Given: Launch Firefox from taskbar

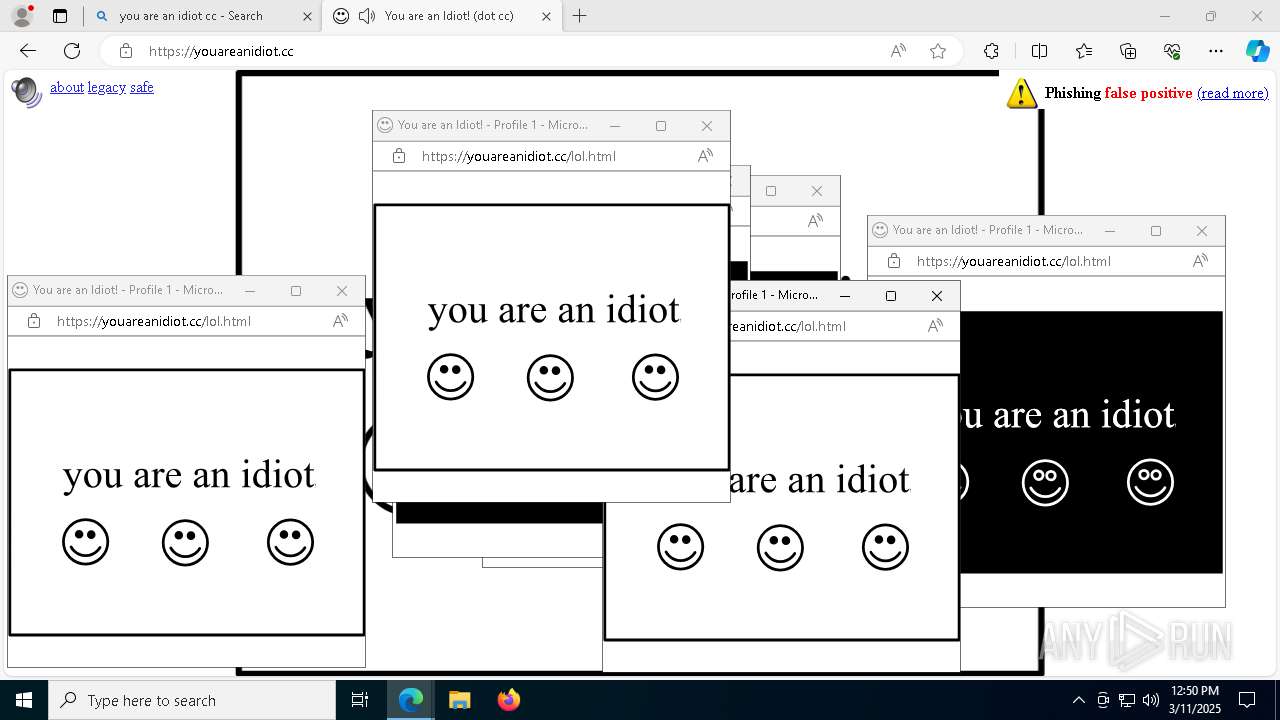Looking at the screenshot, I should click(508, 700).
